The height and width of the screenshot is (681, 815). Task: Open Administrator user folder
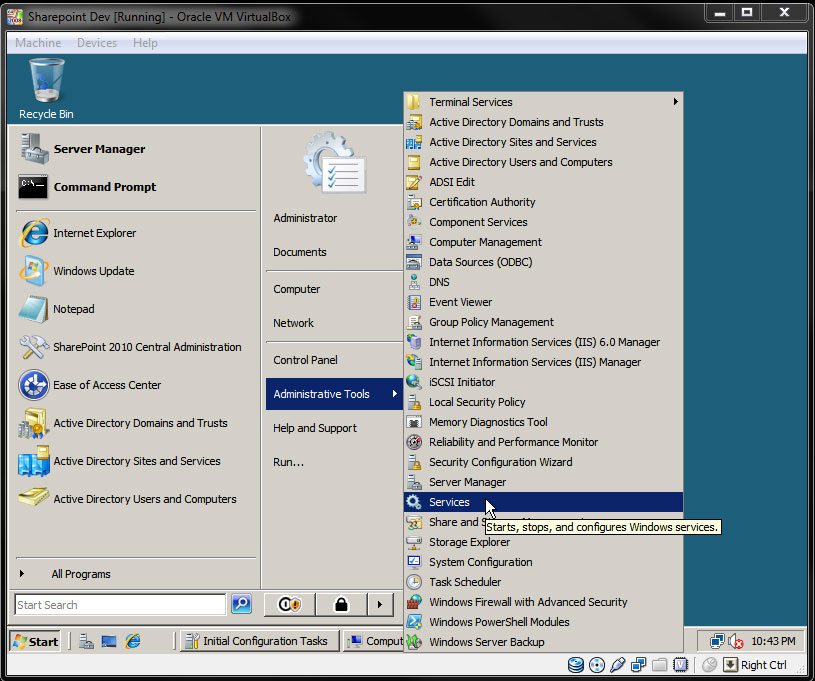tap(334, 218)
